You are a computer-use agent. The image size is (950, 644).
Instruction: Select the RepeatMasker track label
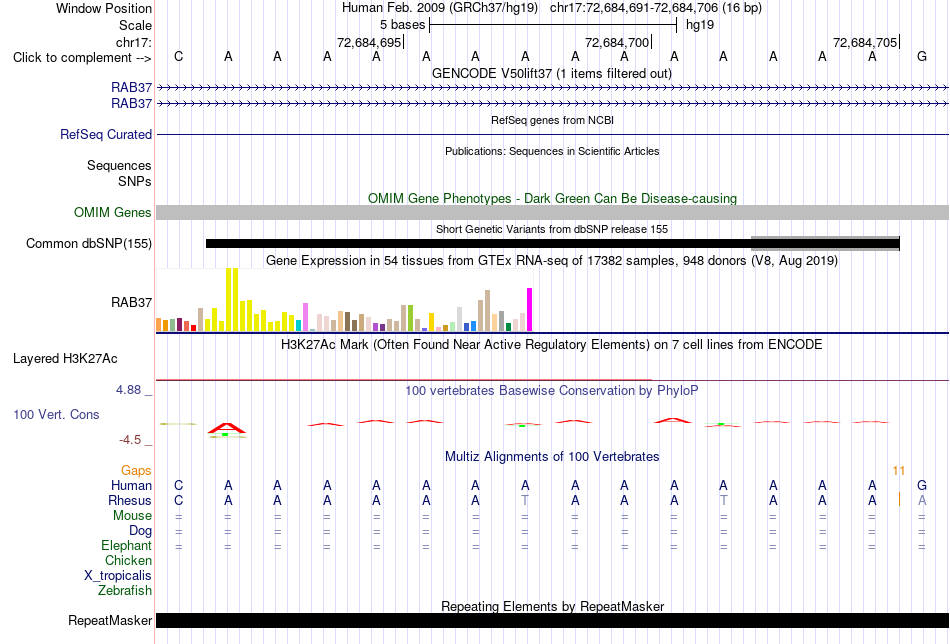(x=110, y=620)
